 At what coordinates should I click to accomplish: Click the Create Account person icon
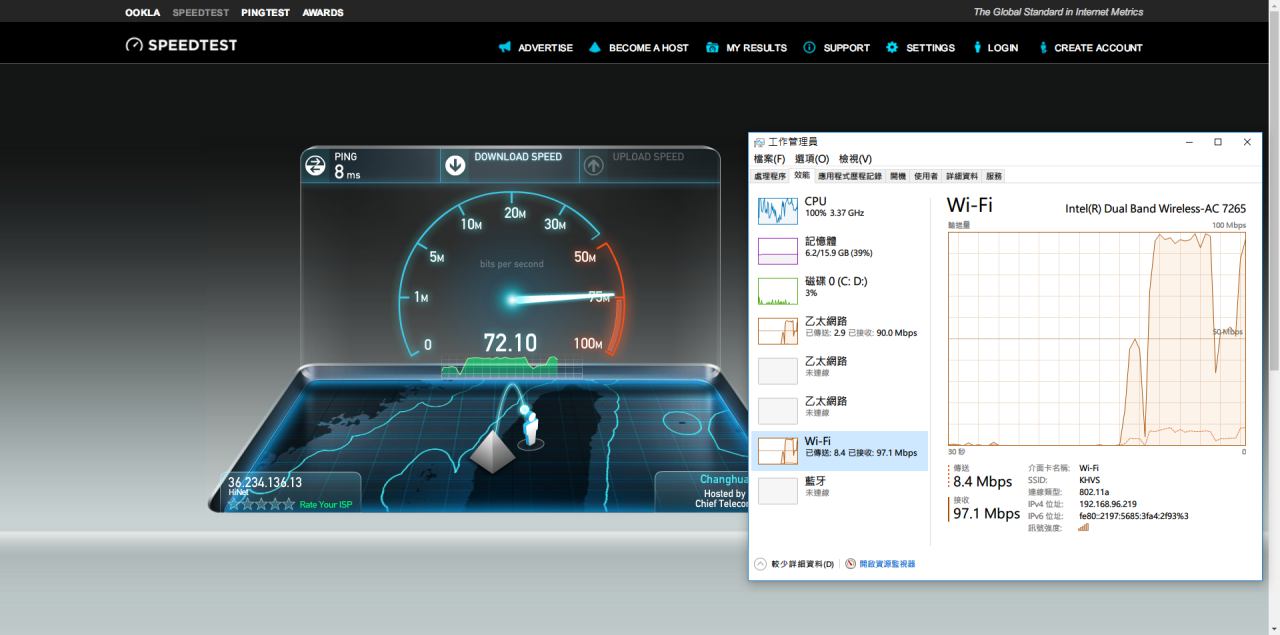tap(1044, 47)
